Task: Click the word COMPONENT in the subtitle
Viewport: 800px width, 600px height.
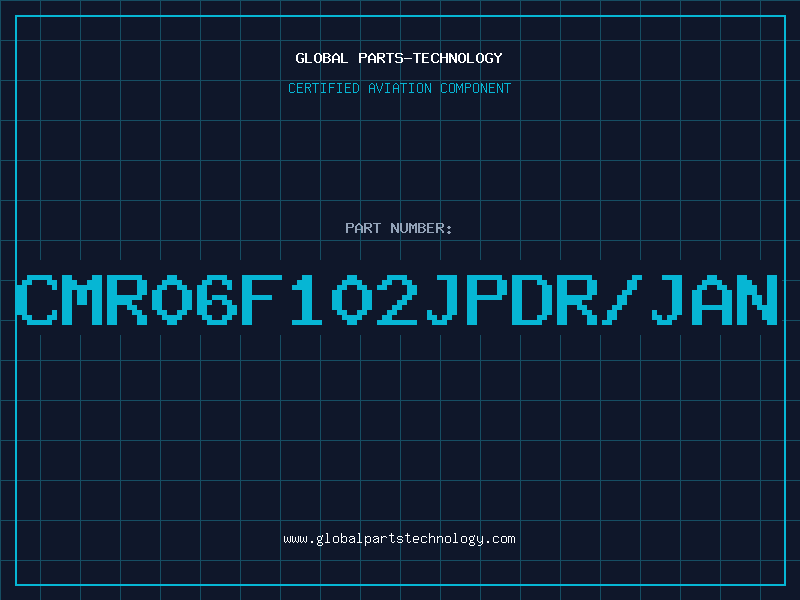Action: click(x=476, y=88)
